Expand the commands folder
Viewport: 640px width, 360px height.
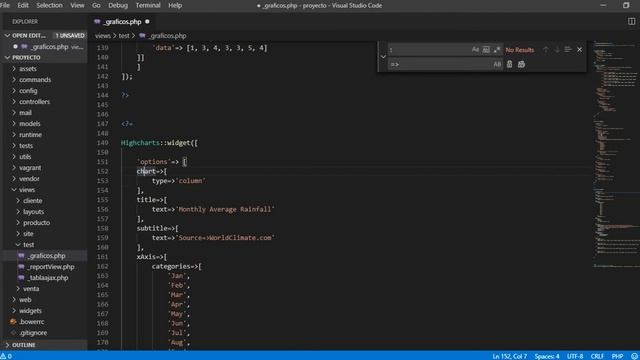coord(35,80)
